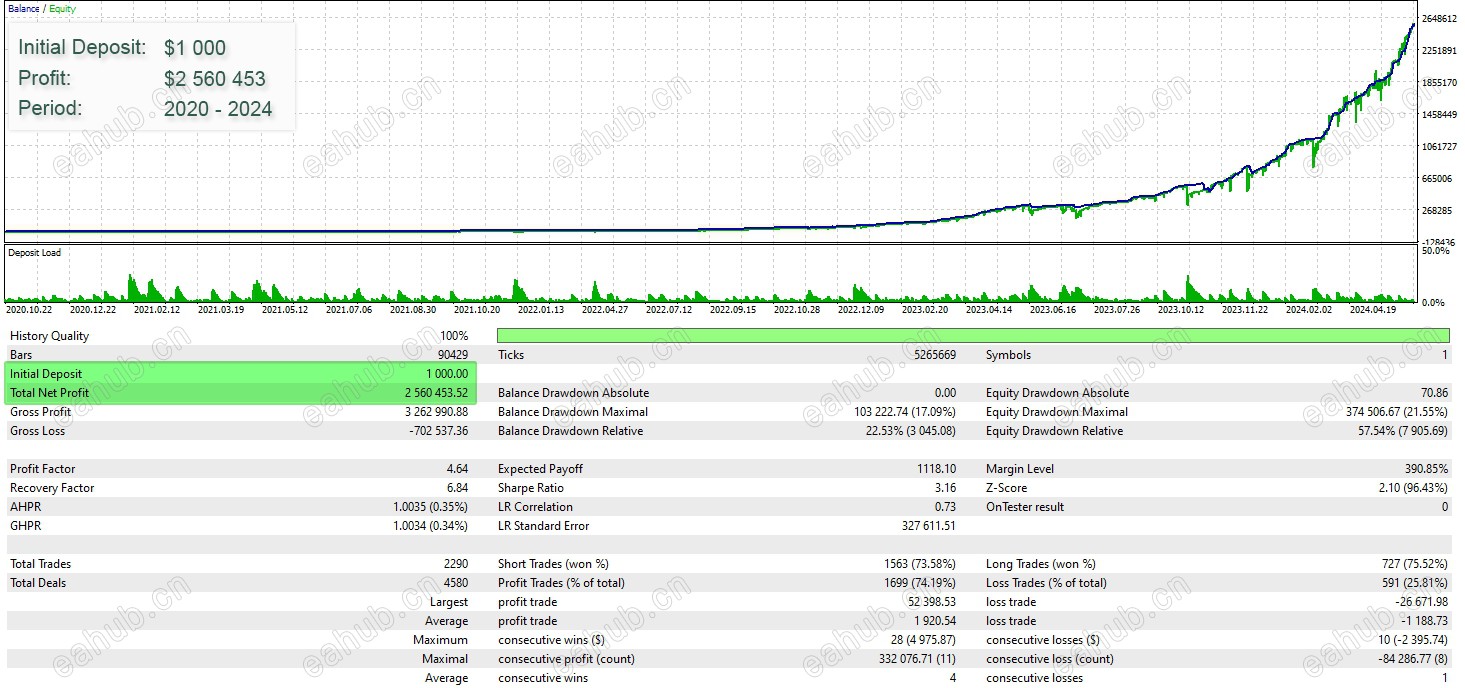Click the Gross Profit value 3 262 990.88
This screenshot has height=688, width=1465.
[x=436, y=412]
